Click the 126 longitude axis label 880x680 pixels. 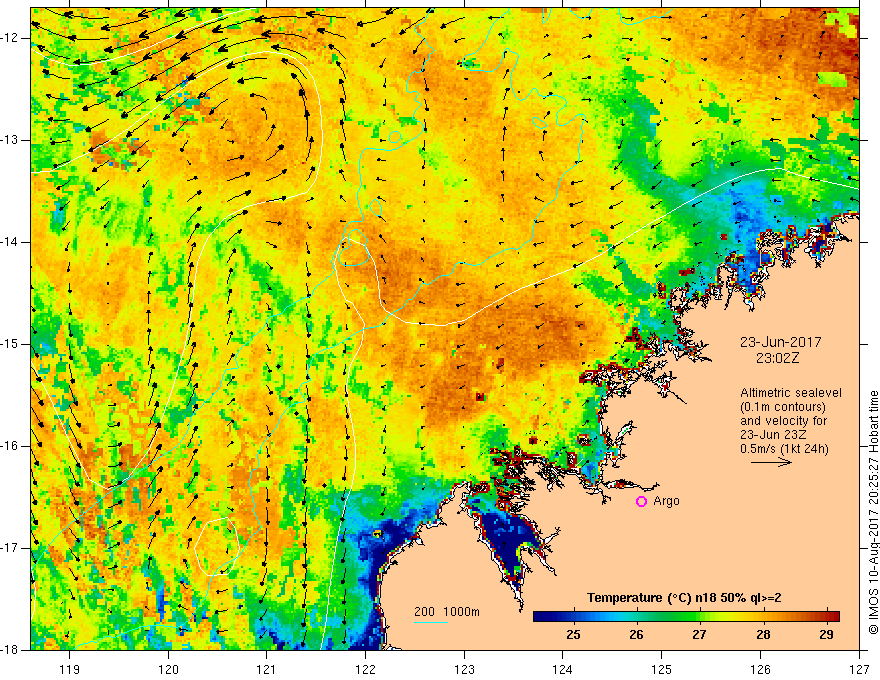[x=760, y=669]
